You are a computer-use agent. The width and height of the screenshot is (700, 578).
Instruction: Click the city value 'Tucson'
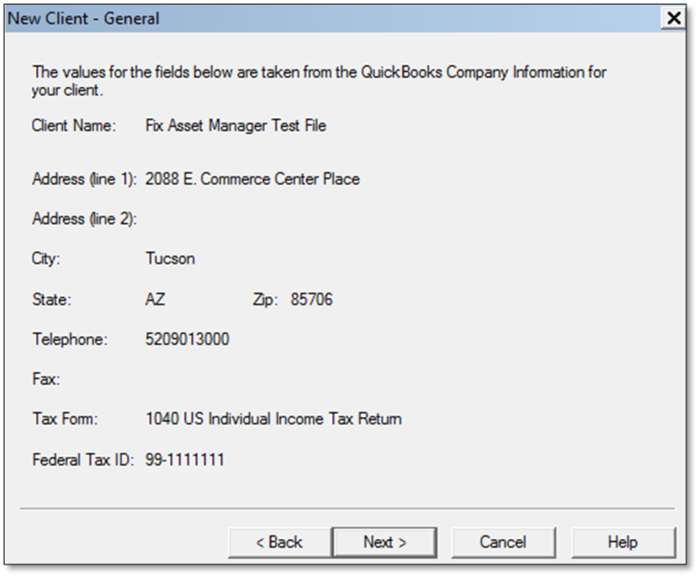(170, 258)
